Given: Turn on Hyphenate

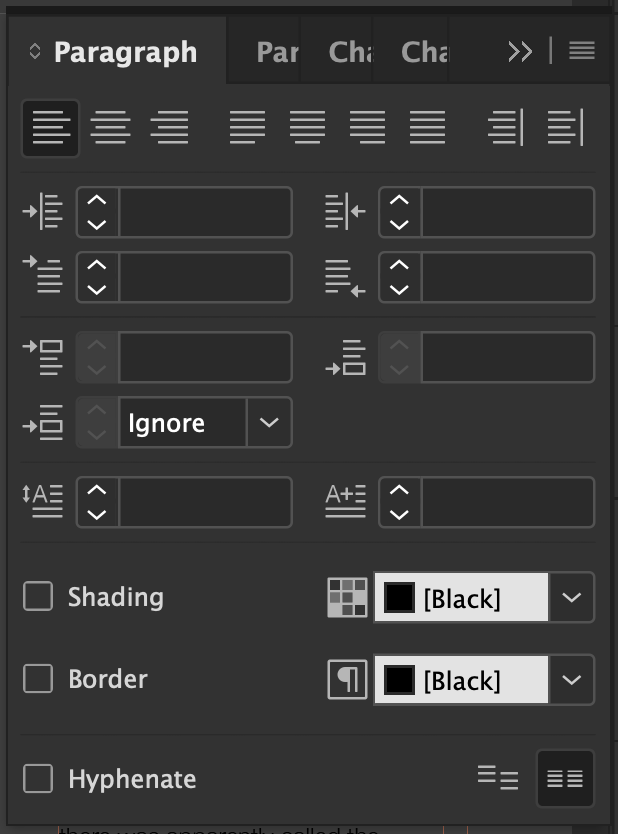Looking at the screenshot, I should (x=39, y=779).
